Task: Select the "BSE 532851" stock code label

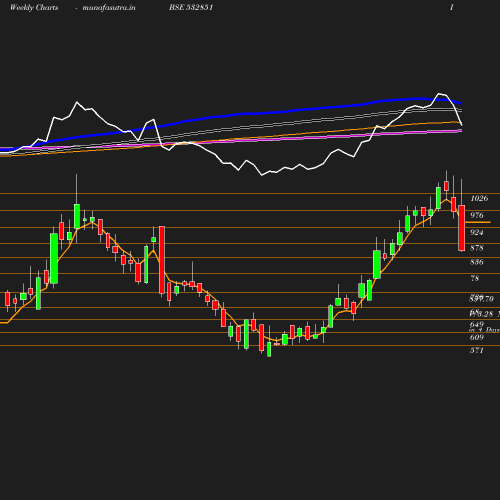Action: pyautogui.click(x=191, y=7)
